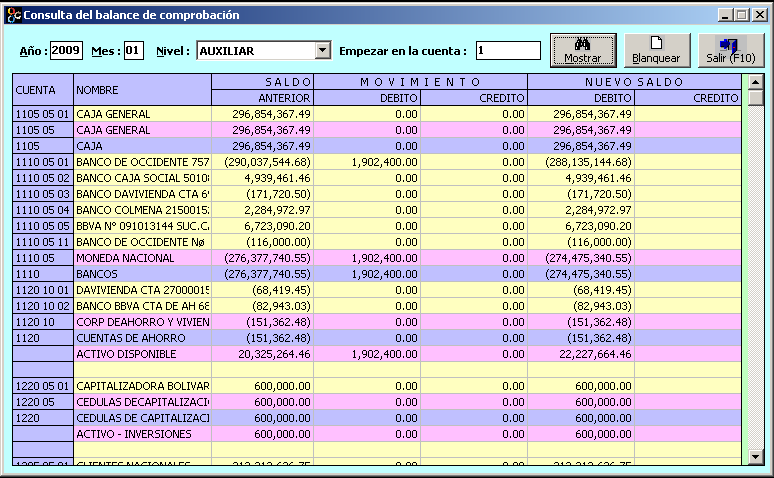The image size is (774, 478).
Task: Click nuevo saldo value 22,227,664.46
Action: point(581,354)
